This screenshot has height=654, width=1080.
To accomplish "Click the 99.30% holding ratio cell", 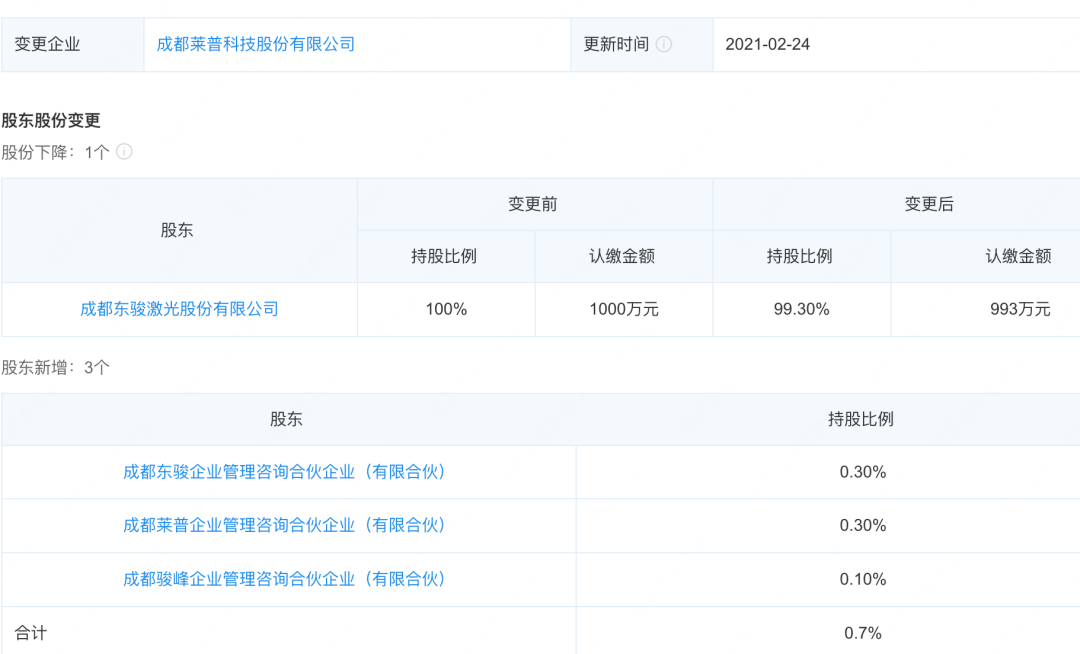I will coord(802,309).
